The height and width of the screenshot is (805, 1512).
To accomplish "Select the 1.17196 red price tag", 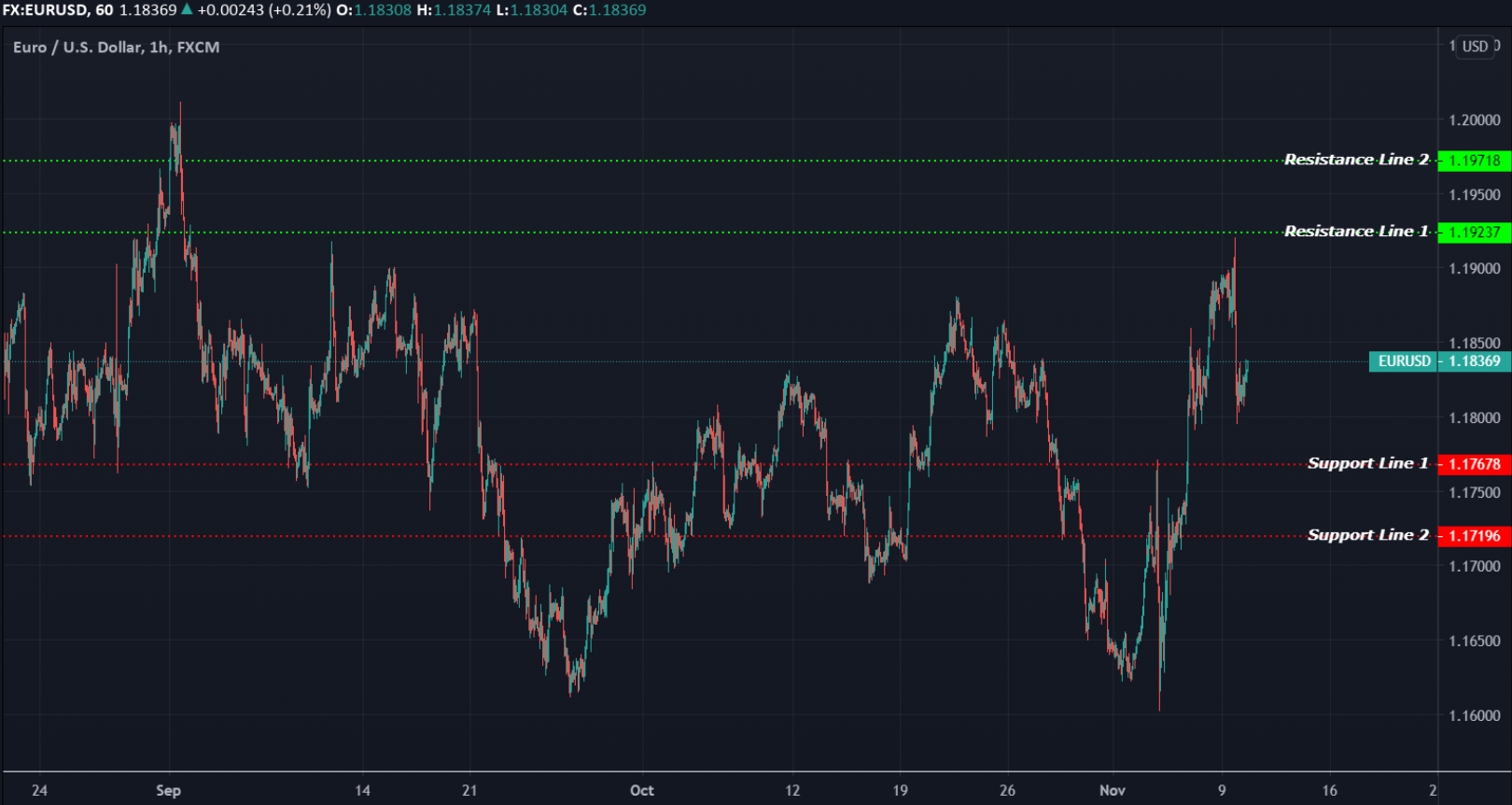I will tap(1475, 536).
